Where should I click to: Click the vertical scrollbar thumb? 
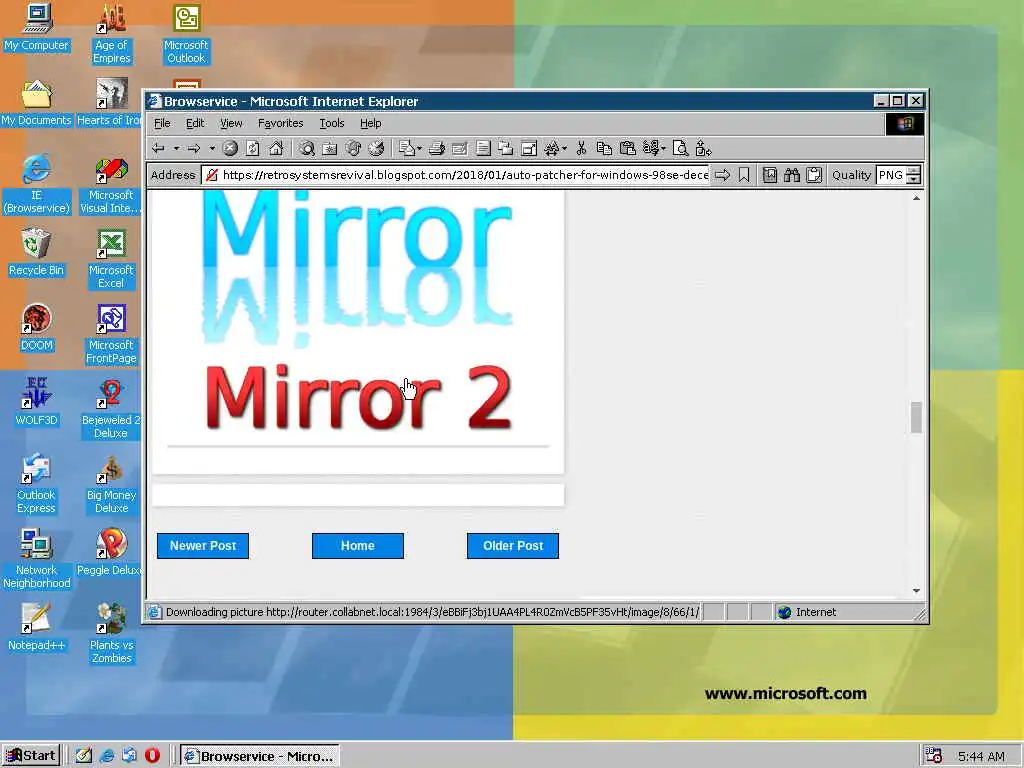(916, 417)
